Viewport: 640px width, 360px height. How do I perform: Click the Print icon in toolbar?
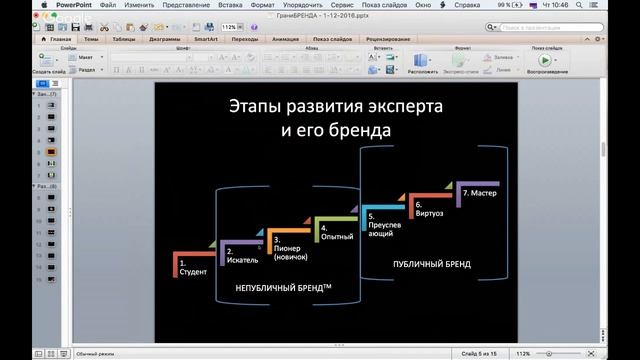[x=88, y=27]
